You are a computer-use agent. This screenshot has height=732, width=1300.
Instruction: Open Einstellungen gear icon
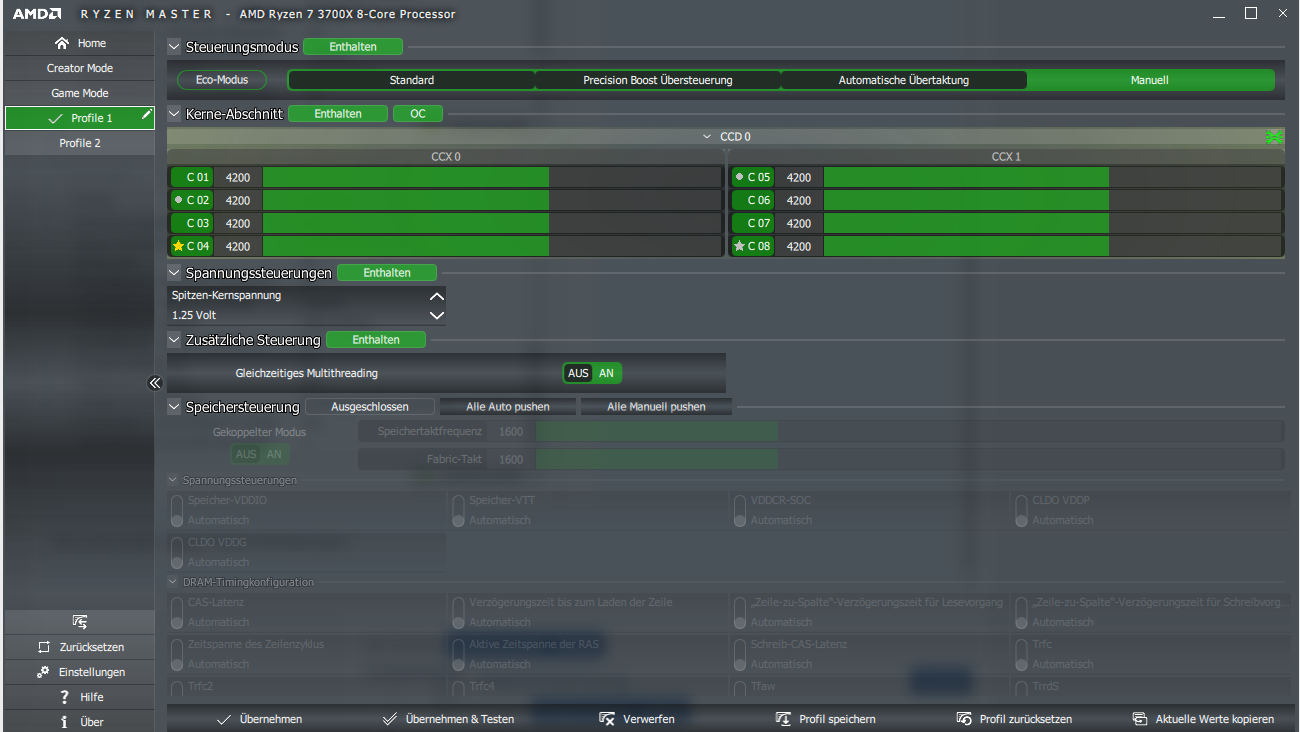43,672
